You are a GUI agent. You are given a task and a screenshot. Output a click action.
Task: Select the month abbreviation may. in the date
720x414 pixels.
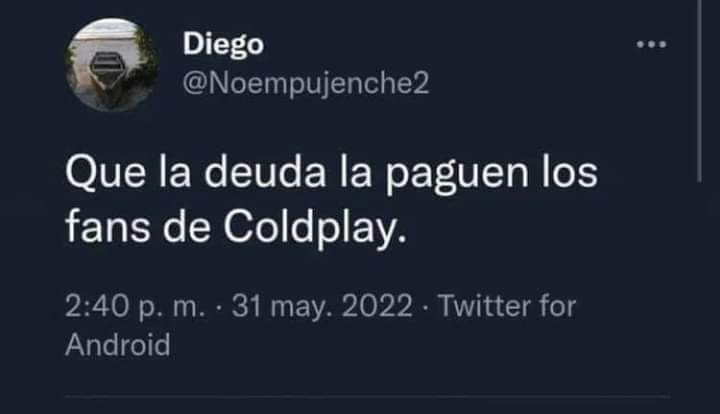(x=303, y=308)
